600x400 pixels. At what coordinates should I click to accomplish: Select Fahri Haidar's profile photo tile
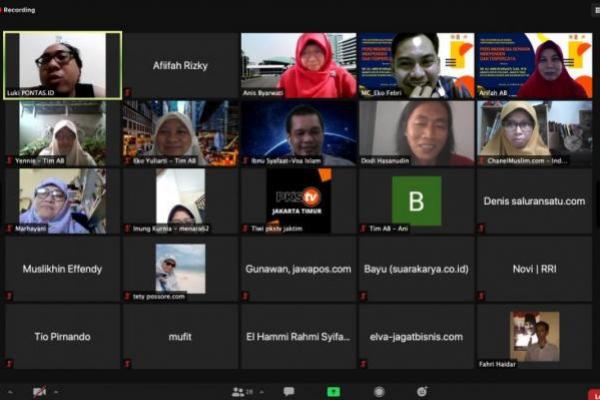[x=535, y=336]
